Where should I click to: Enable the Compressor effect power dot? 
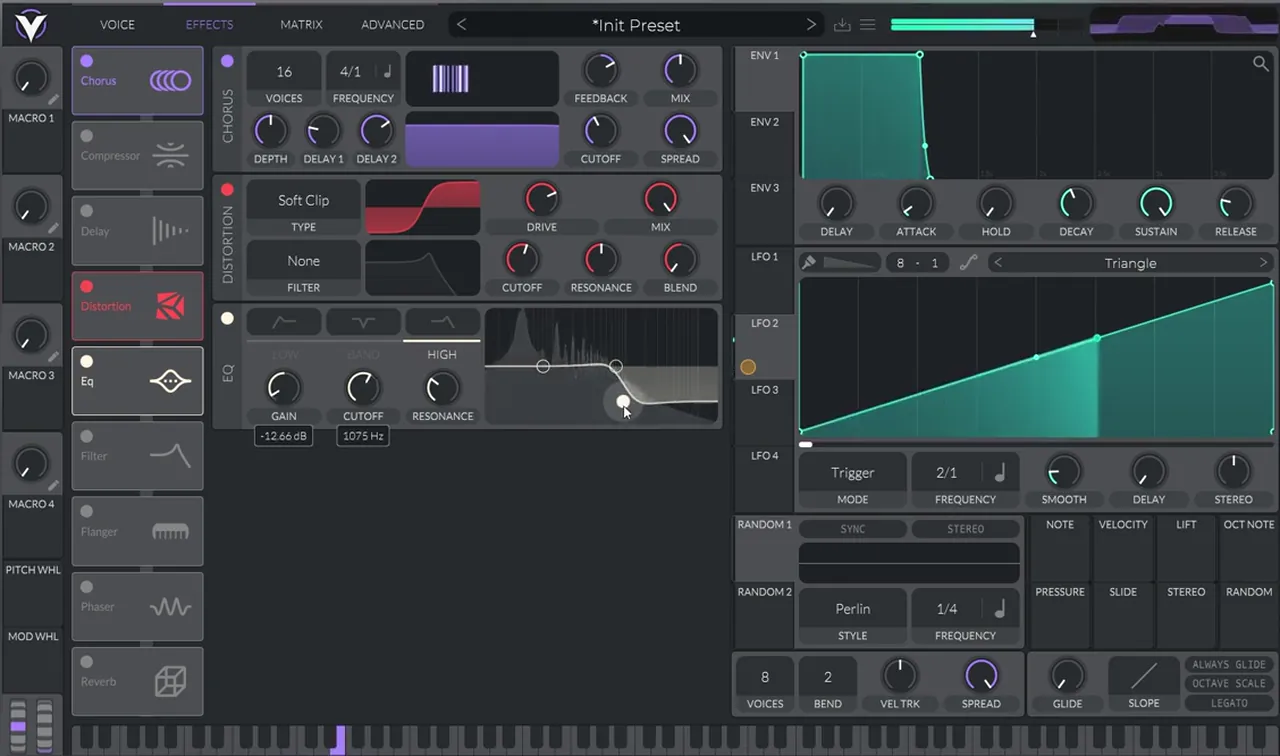(x=86, y=136)
